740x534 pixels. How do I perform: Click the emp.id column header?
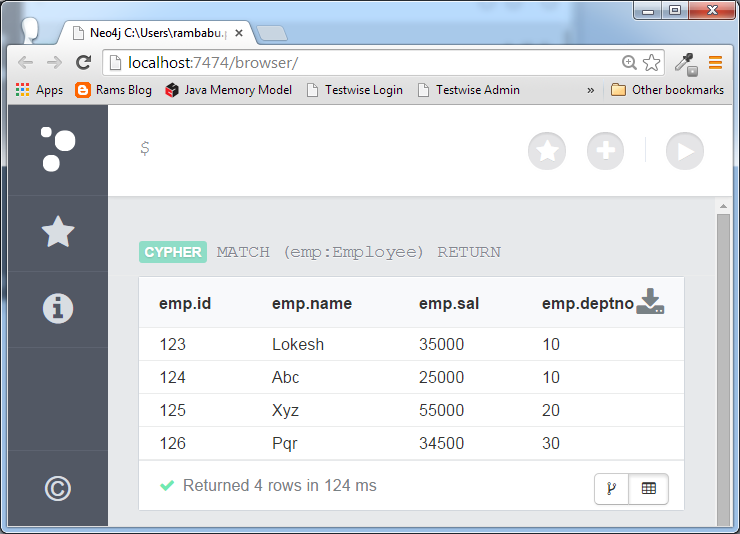point(185,303)
